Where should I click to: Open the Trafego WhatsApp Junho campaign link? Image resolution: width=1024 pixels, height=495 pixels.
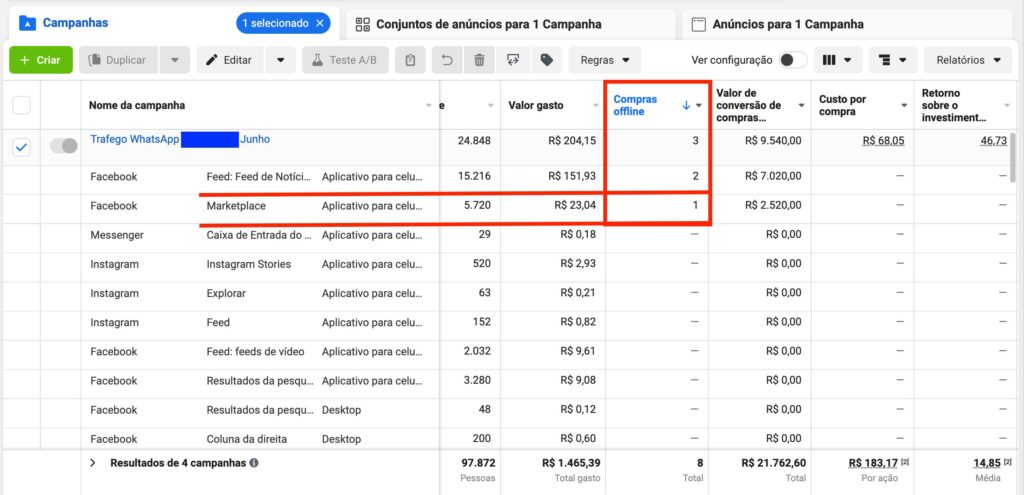pos(180,139)
